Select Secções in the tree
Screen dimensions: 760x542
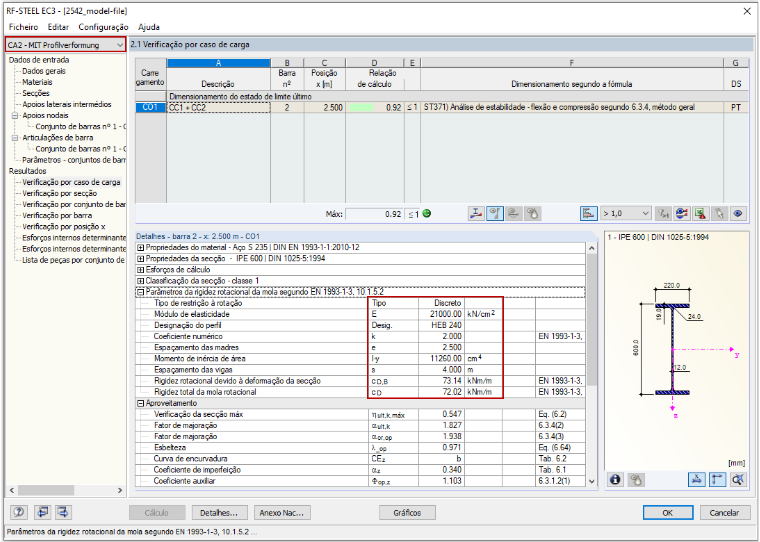(x=35, y=93)
